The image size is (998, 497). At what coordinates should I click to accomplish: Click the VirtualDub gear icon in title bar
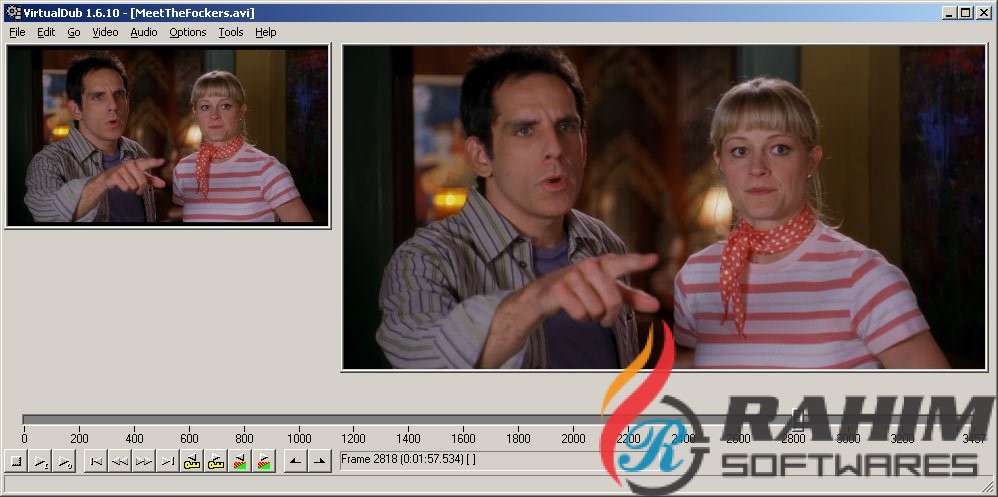(x=13, y=12)
